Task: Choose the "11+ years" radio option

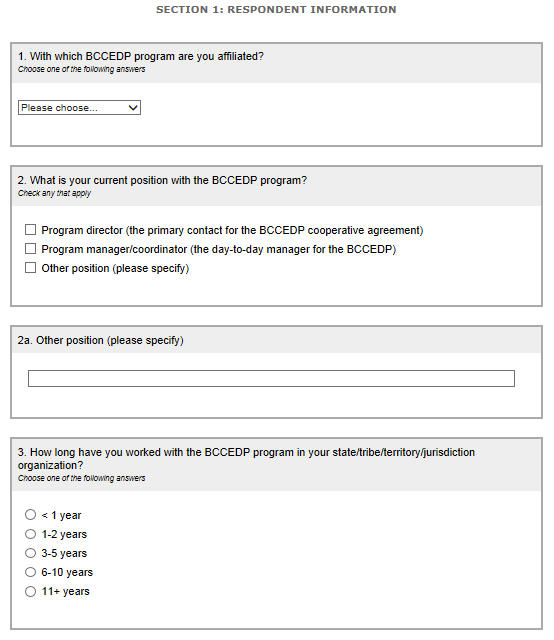Action: tap(30, 591)
